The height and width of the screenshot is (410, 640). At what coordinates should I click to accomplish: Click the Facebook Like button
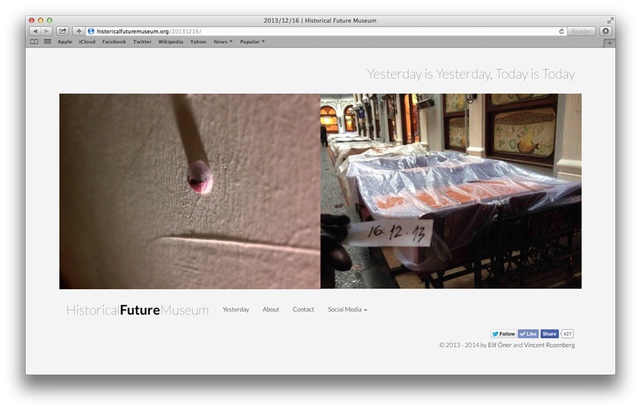pos(529,333)
